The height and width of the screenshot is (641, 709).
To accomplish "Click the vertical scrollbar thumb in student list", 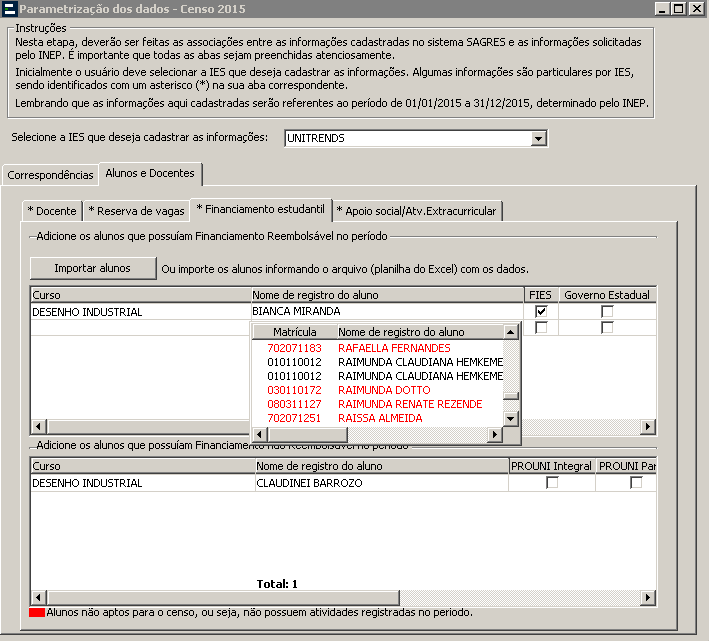I will pyautogui.click(x=511, y=396).
